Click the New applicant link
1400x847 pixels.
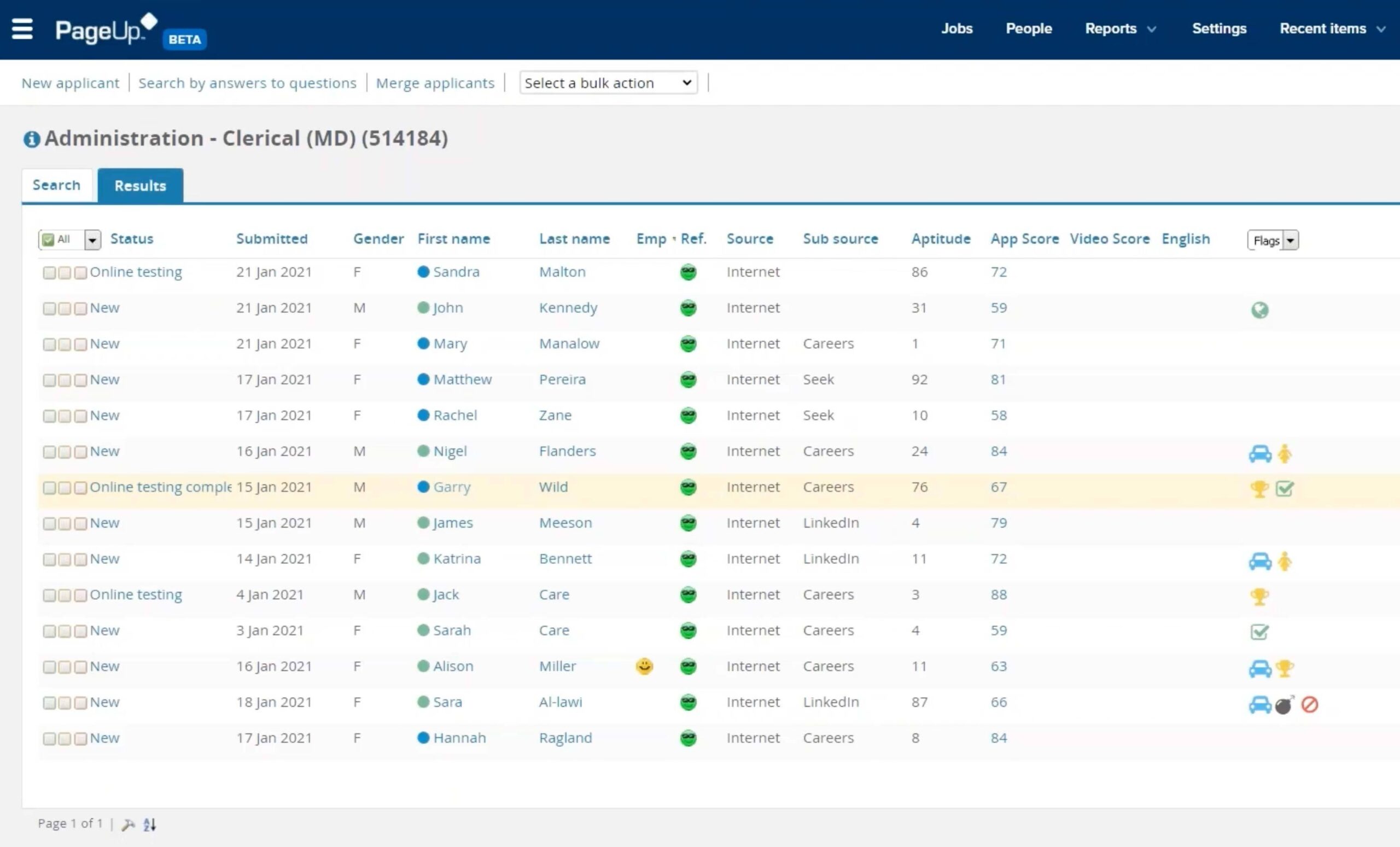(x=70, y=83)
